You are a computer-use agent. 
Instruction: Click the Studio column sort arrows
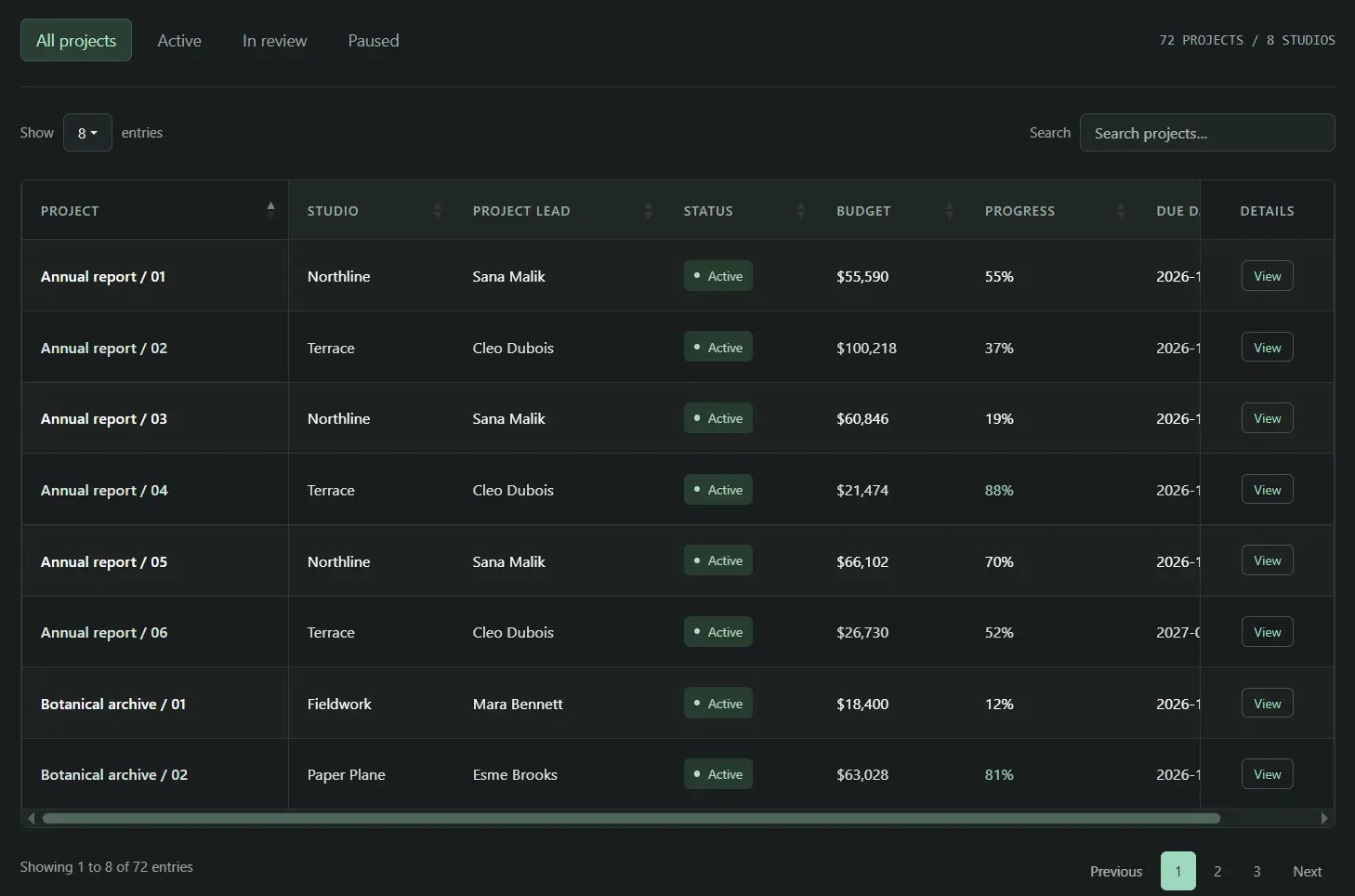click(437, 211)
